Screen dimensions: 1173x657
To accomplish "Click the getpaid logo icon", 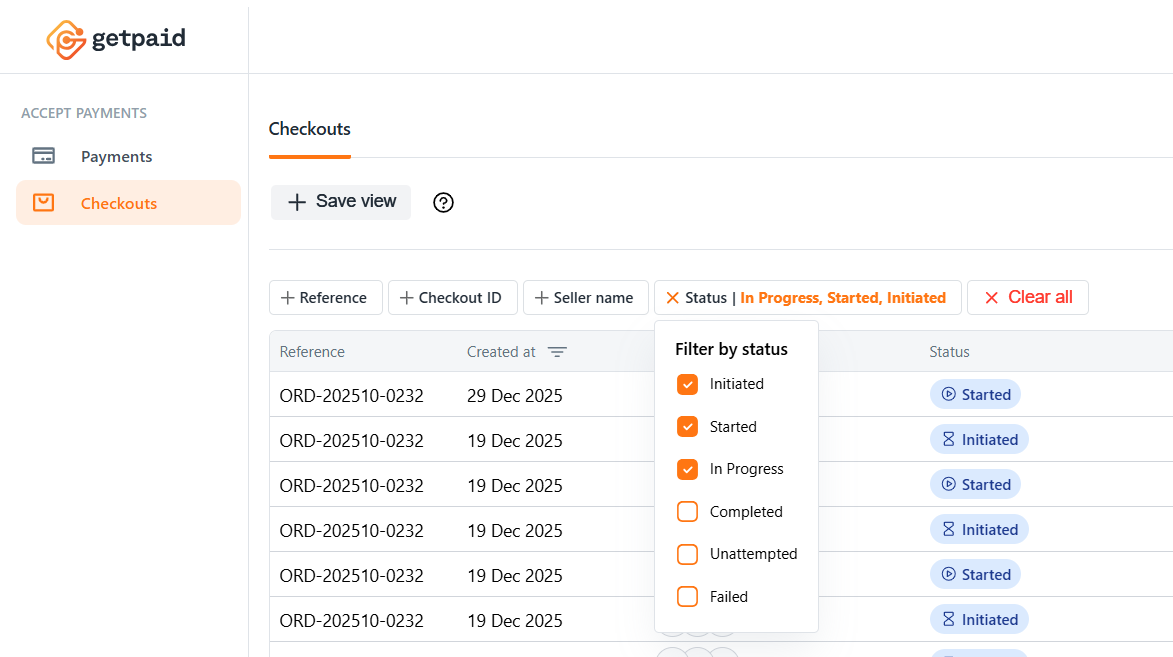I will coord(66,37).
